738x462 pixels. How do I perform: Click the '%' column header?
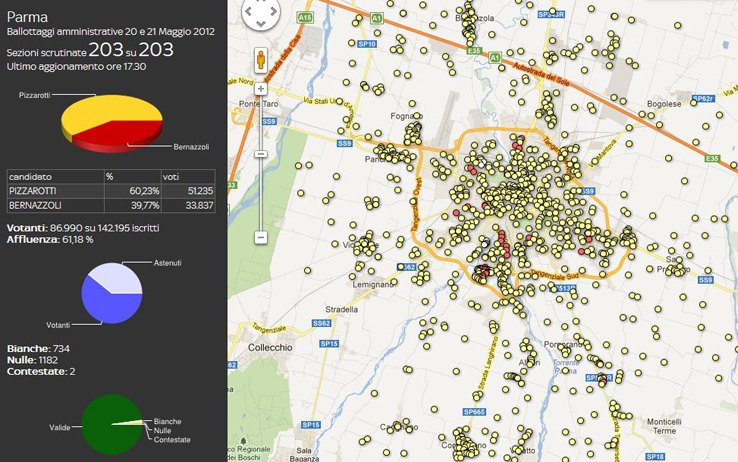[x=132, y=176]
